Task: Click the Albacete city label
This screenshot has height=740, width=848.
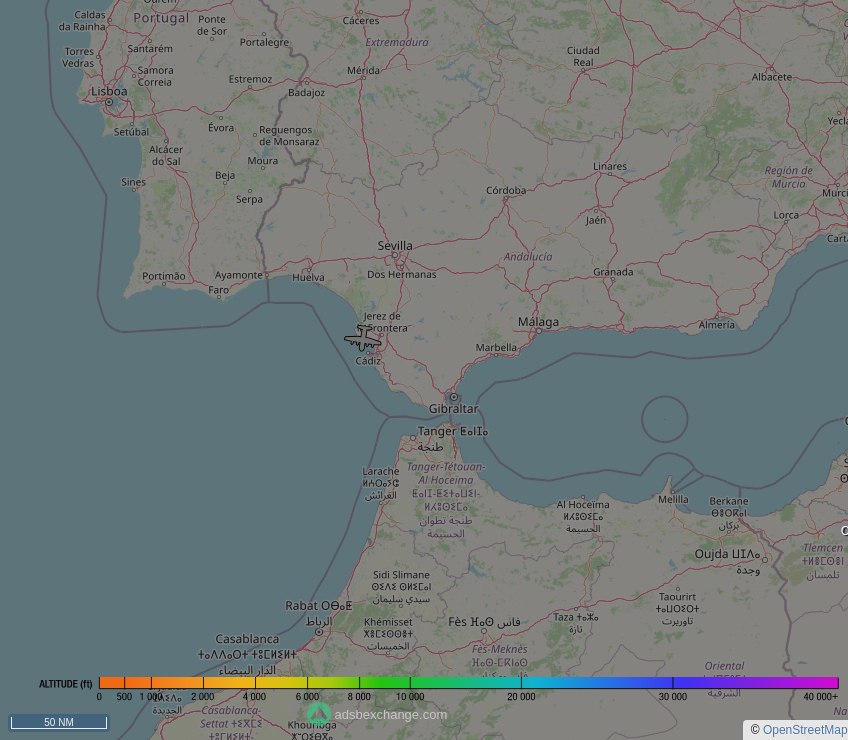Action: click(x=772, y=77)
